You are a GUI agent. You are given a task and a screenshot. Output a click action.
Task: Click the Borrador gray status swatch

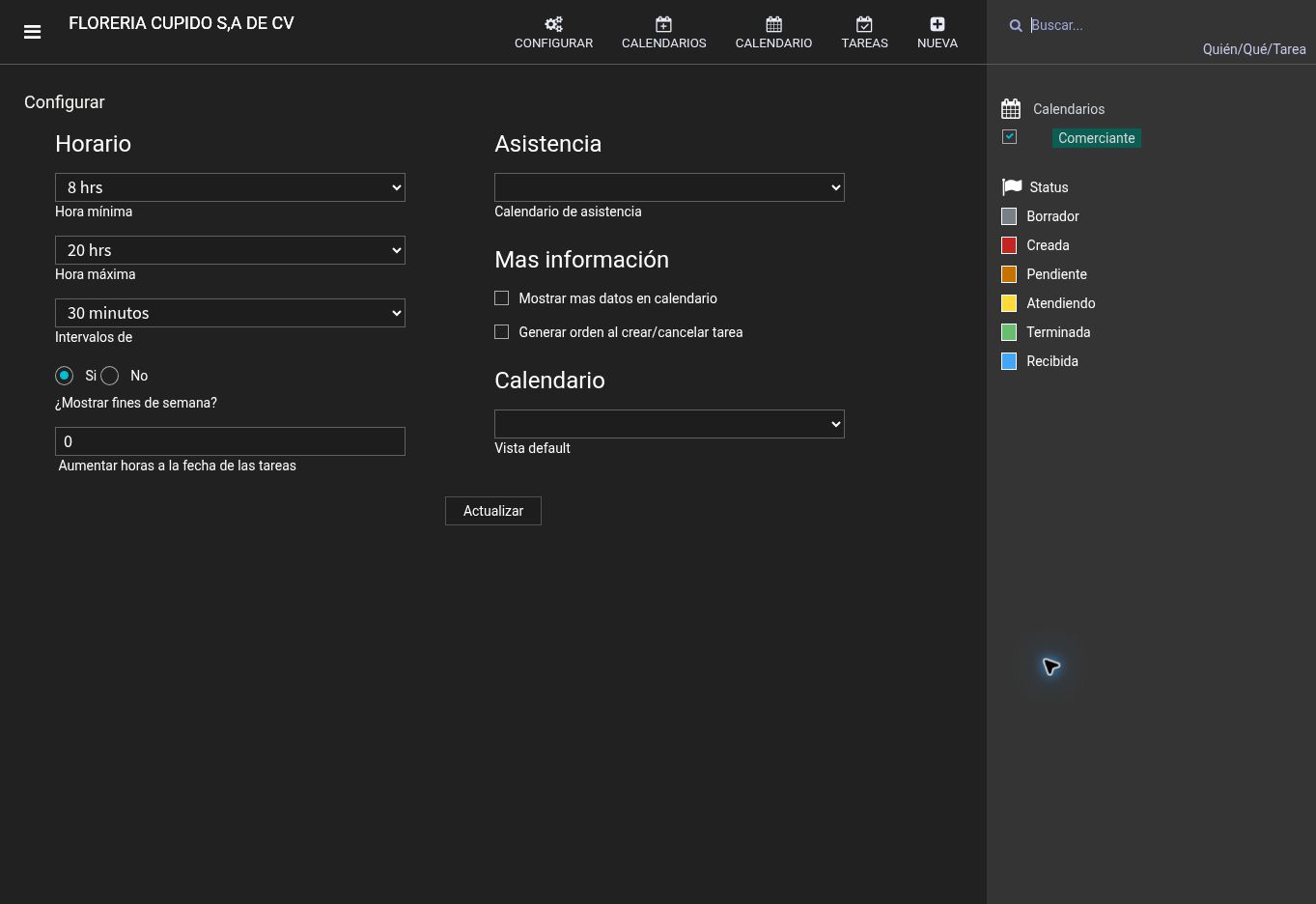1009,216
